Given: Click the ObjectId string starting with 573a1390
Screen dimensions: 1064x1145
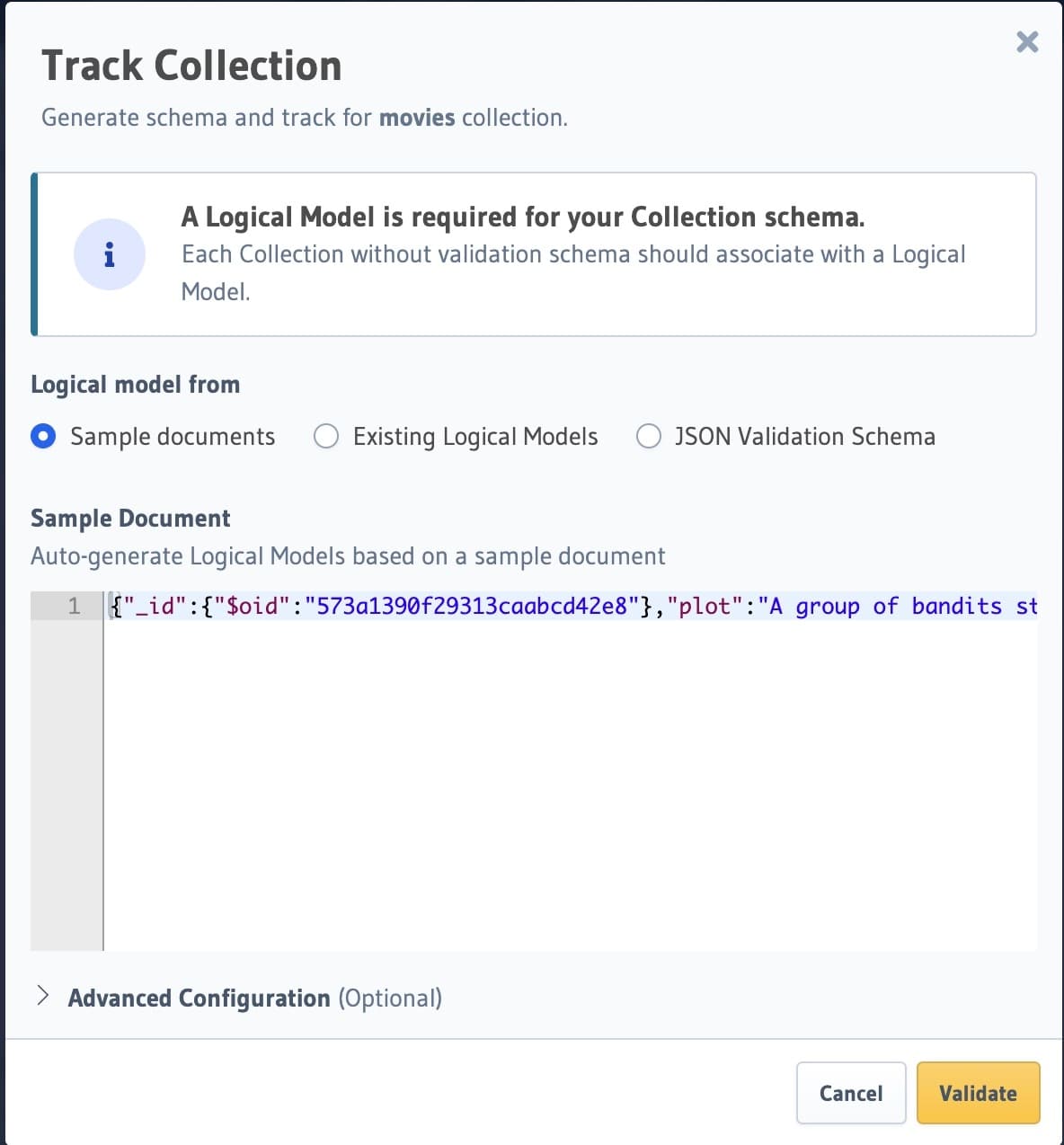Looking at the screenshot, I should [x=472, y=607].
